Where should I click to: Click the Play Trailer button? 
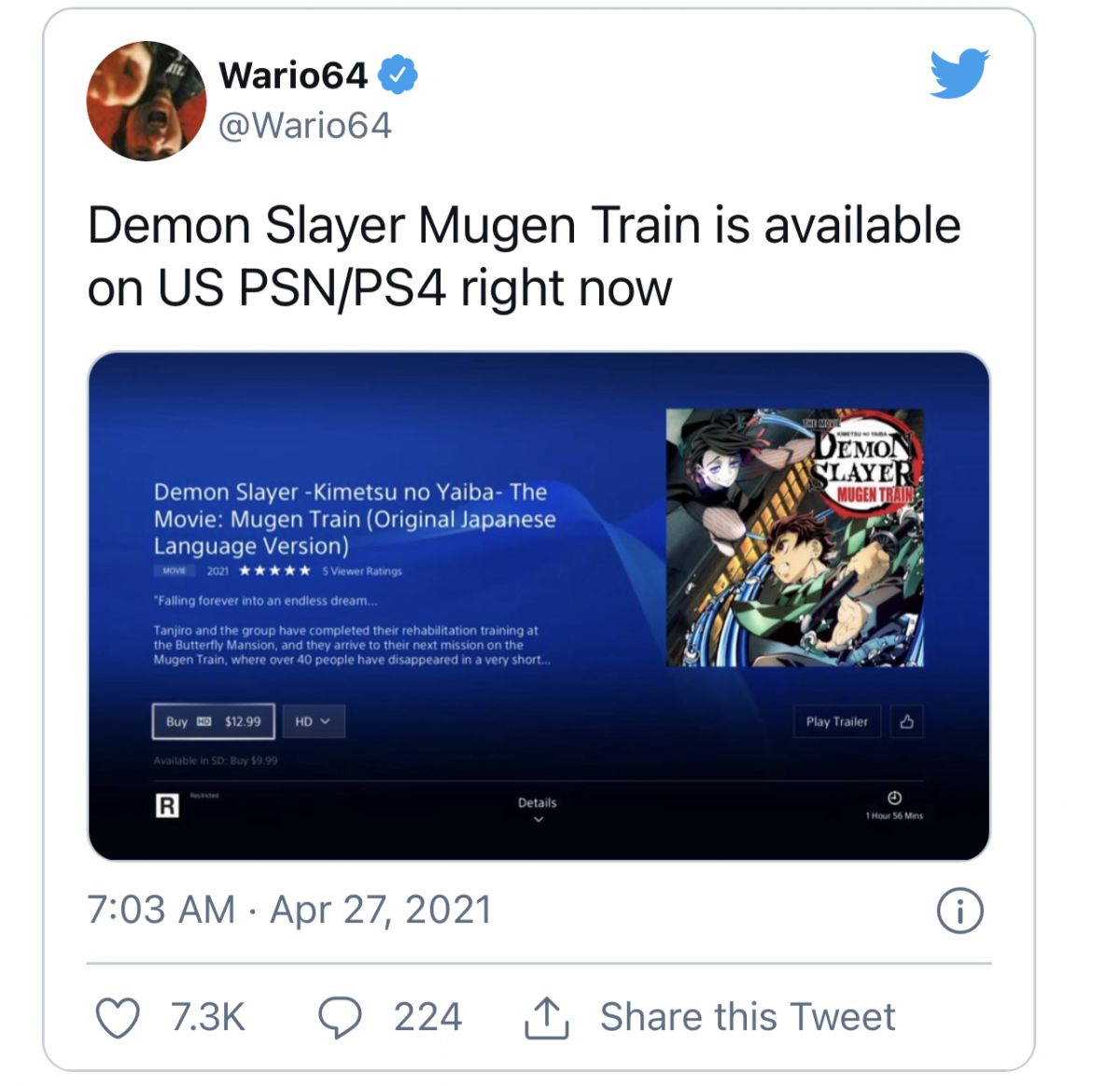[837, 721]
